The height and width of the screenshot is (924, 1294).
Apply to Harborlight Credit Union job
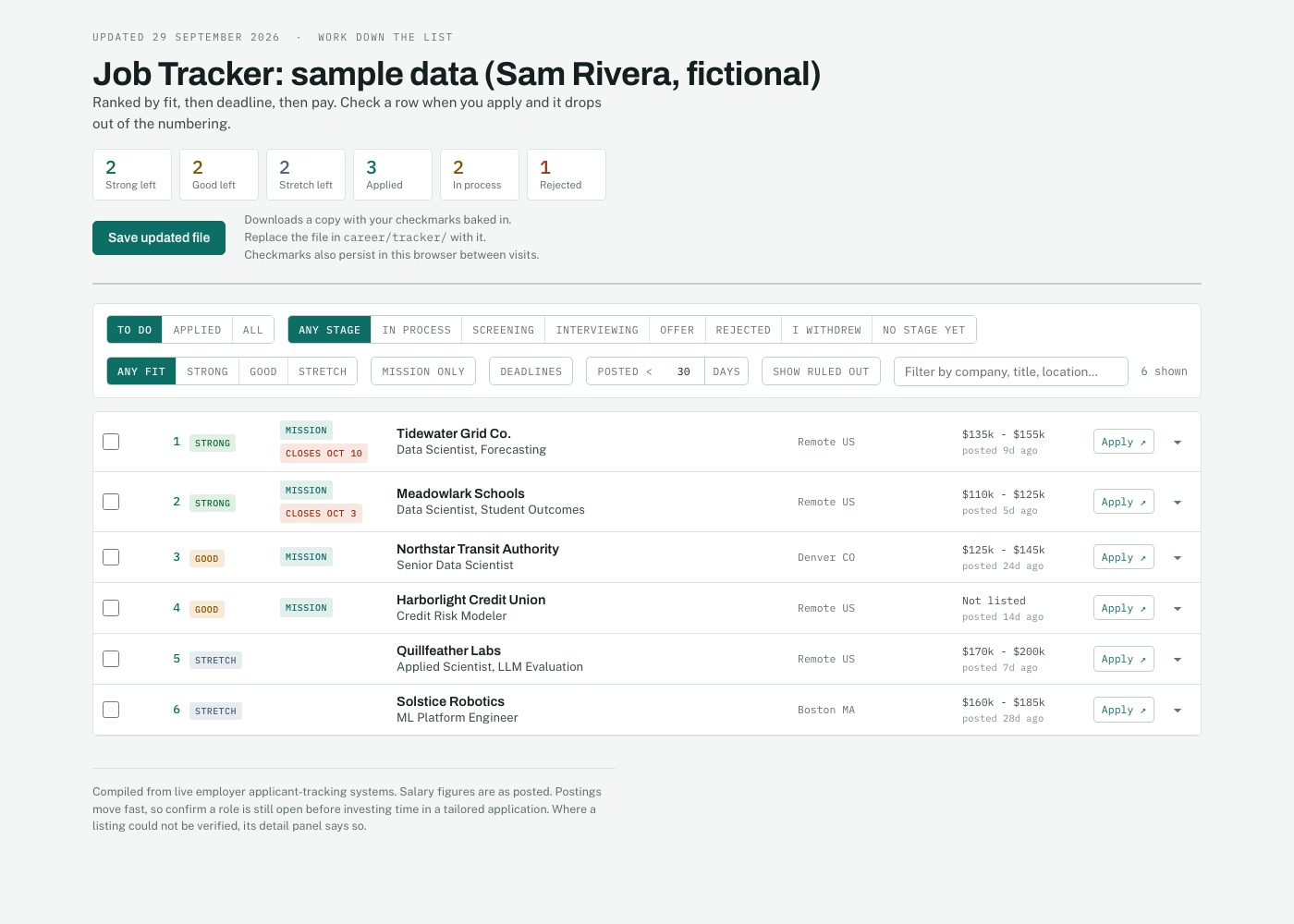pyautogui.click(x=1123, y=608)
